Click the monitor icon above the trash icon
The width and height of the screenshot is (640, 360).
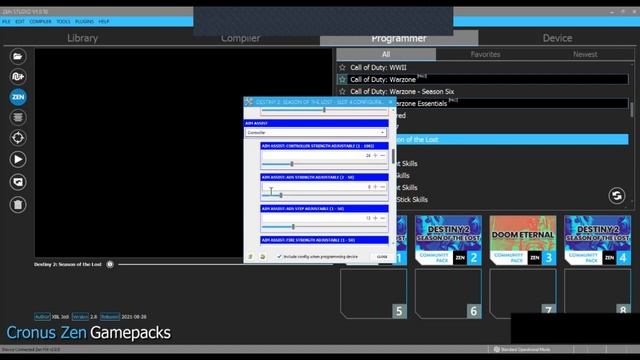(x=18, y=182)
